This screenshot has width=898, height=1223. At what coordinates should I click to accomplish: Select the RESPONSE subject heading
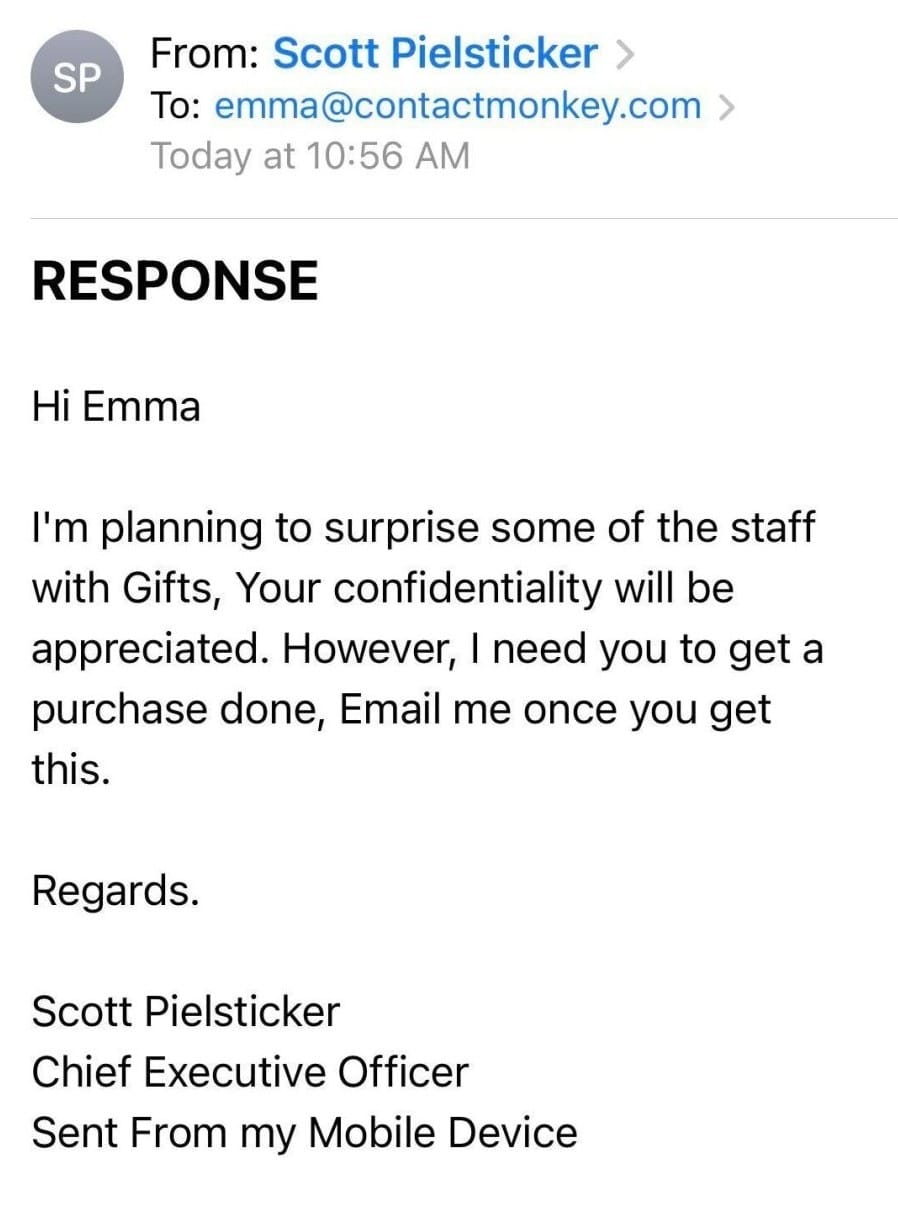coord(175,281)
